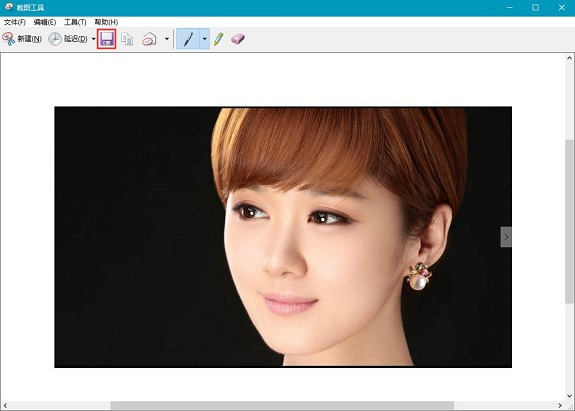Click the Save Snip floppy disk icon
This screenshot has height=411, width=575.
pos(107,39)
